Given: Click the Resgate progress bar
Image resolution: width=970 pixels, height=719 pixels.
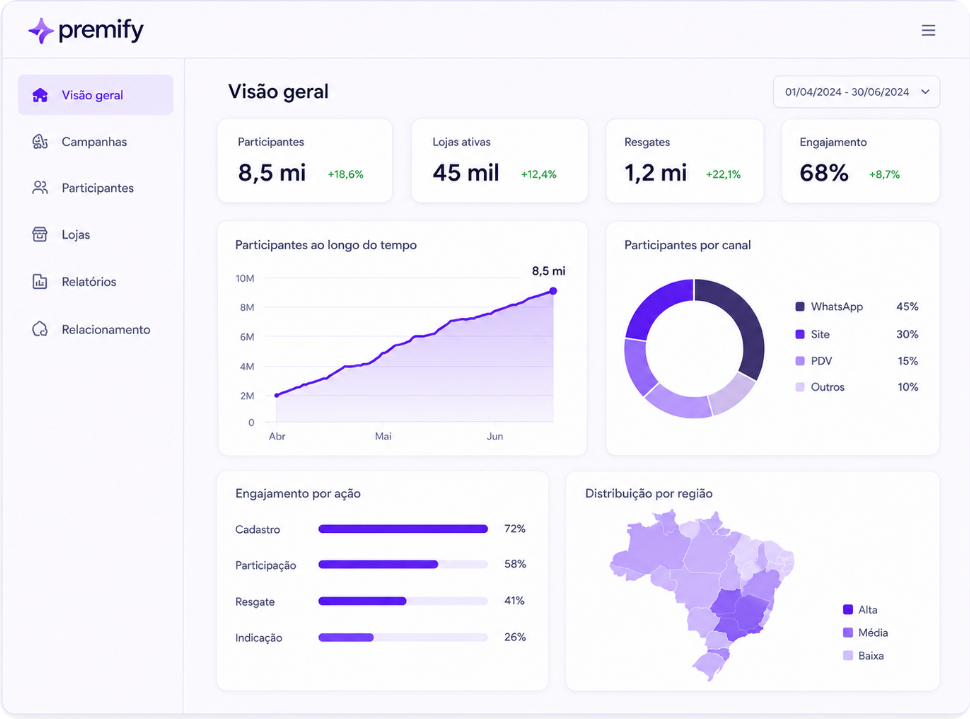Looking at the screenshot, I should point(403,601).
